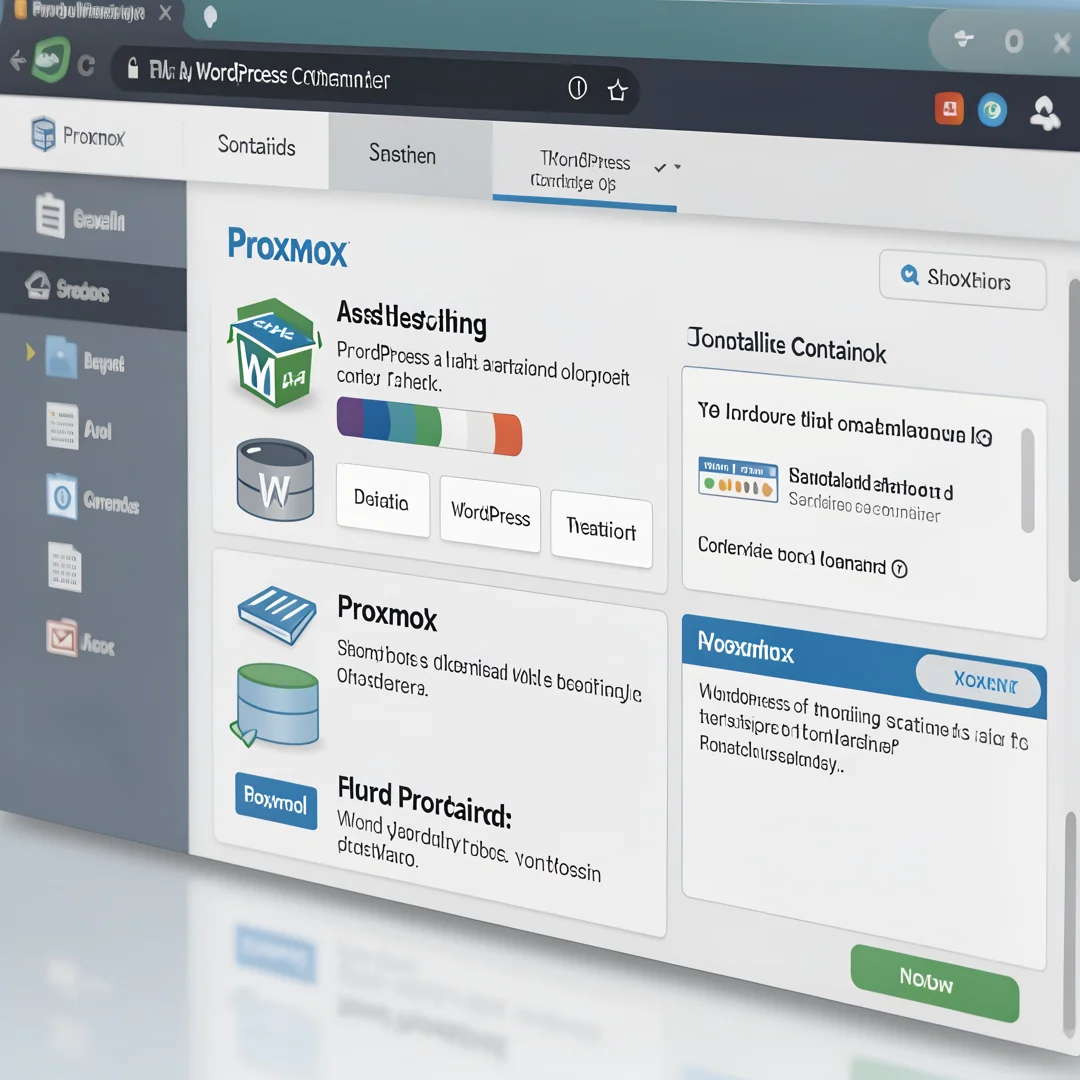Click the Deiatia button
This screenshot has width=1080, height=1080.
(382, 500)
